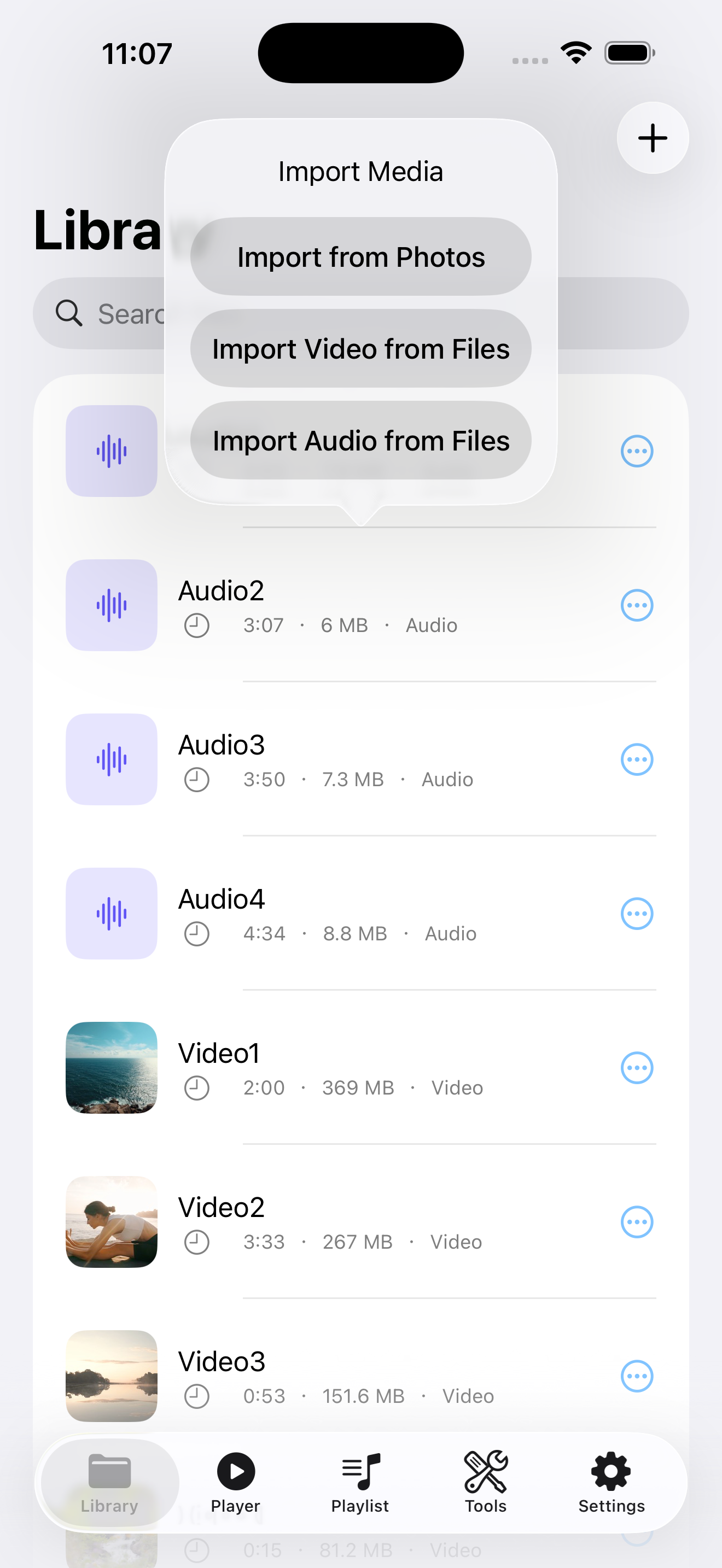Tap the Import Media popover title
Viewport: 722px width, 1568px height.
361,171
